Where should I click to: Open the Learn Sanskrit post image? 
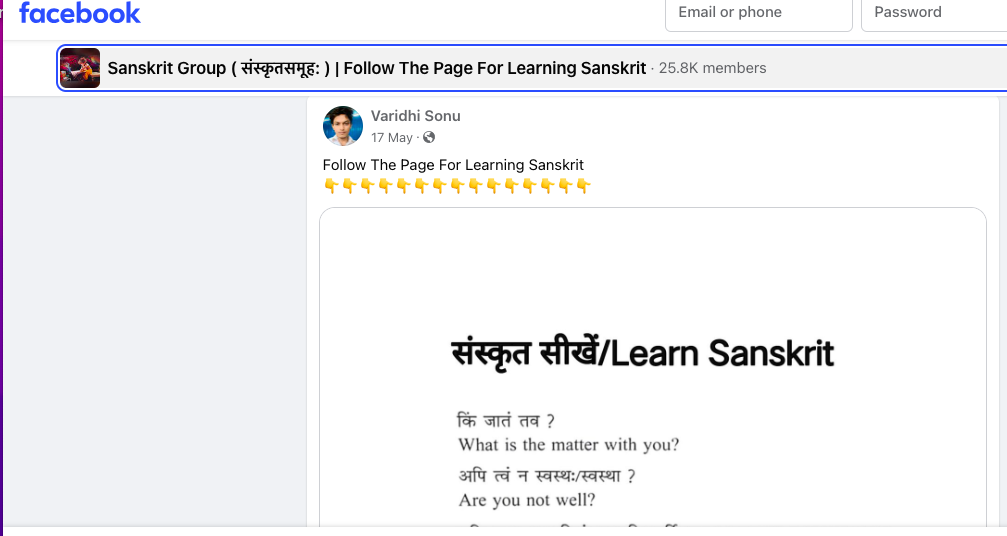click(x=652, y=367)
